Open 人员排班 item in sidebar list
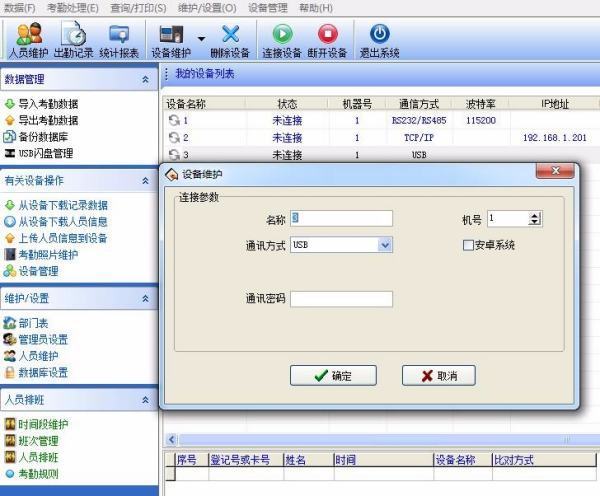Viewport: 600px width, 496px height. [x=31, y=457]
